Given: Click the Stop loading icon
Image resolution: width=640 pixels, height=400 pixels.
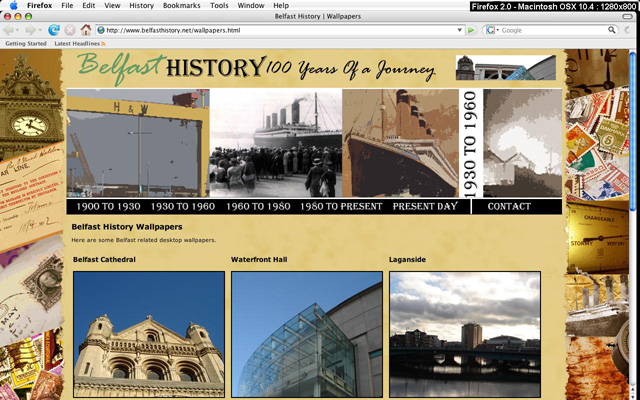Looking at the screenshot, I should pos(70,30).
